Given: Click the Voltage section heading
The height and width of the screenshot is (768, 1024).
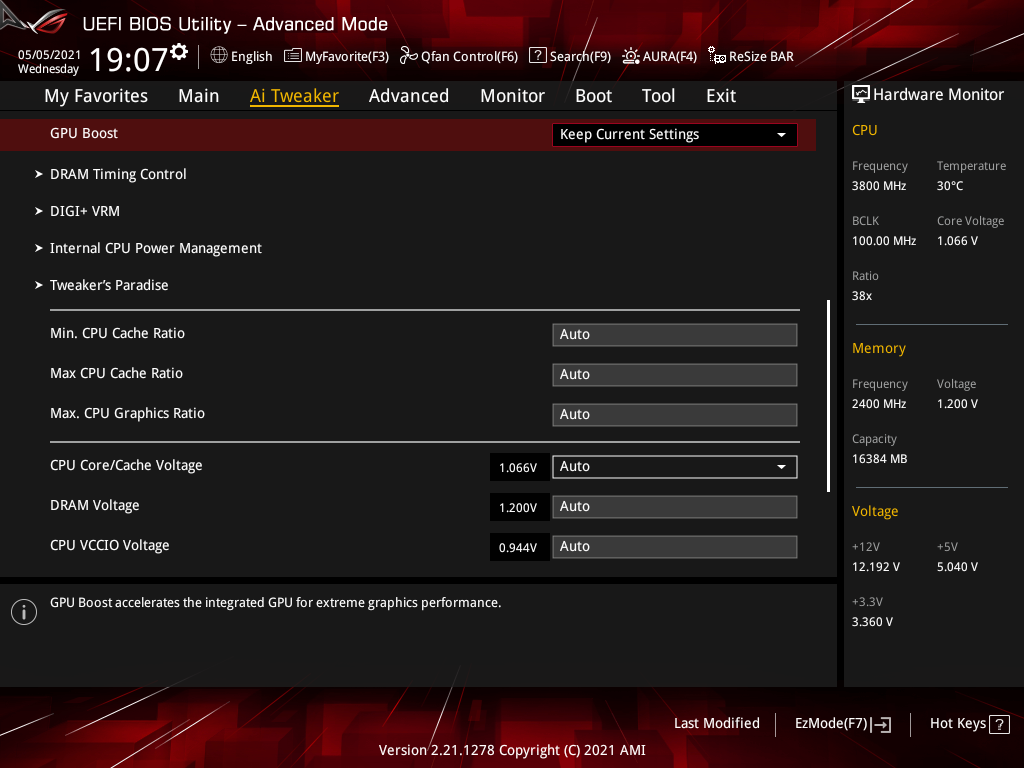Looking at the screenshot, I should pyautogui.click(x=874, y=511).
